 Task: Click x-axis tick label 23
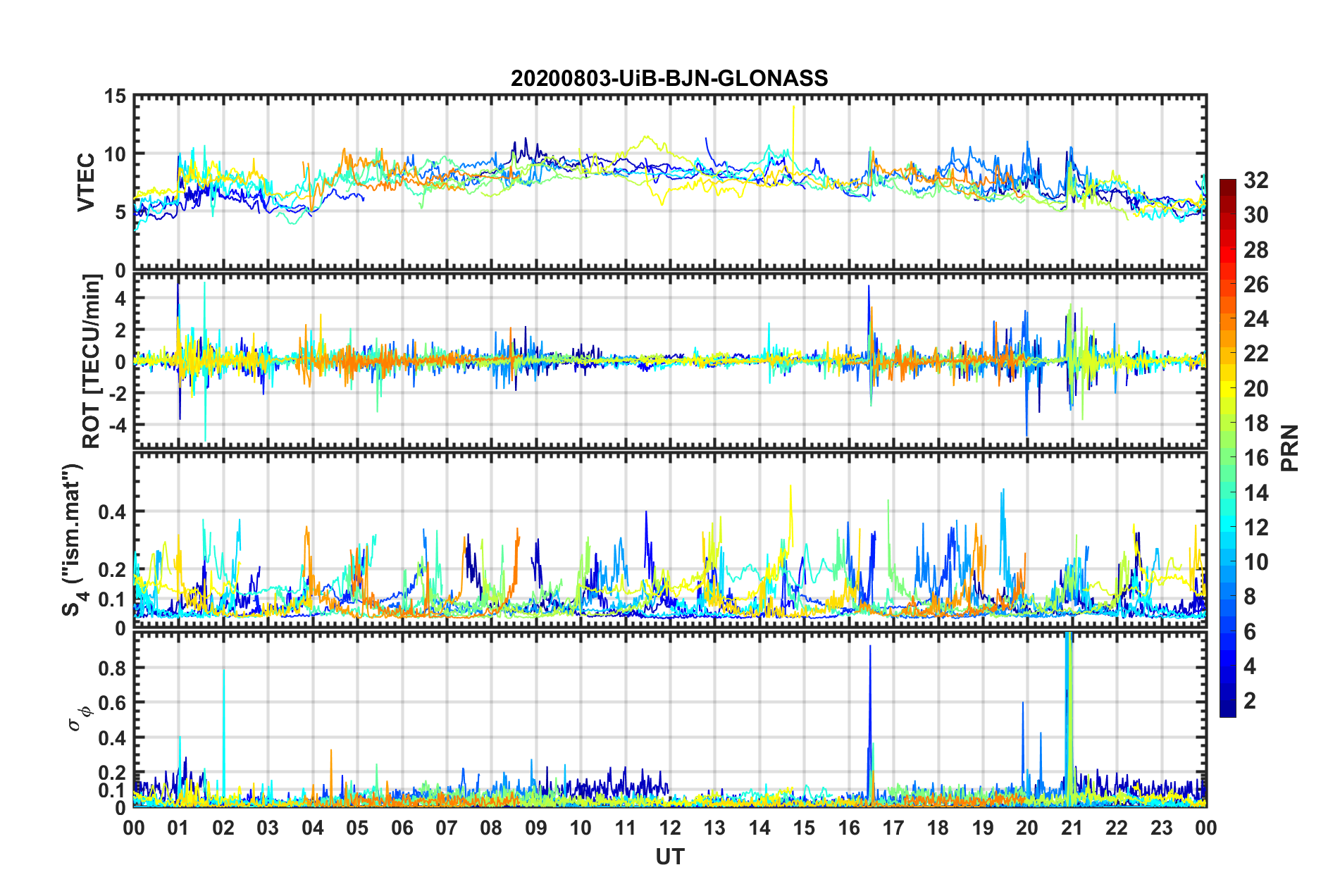pyautogui.click(x=1161, y=828)
